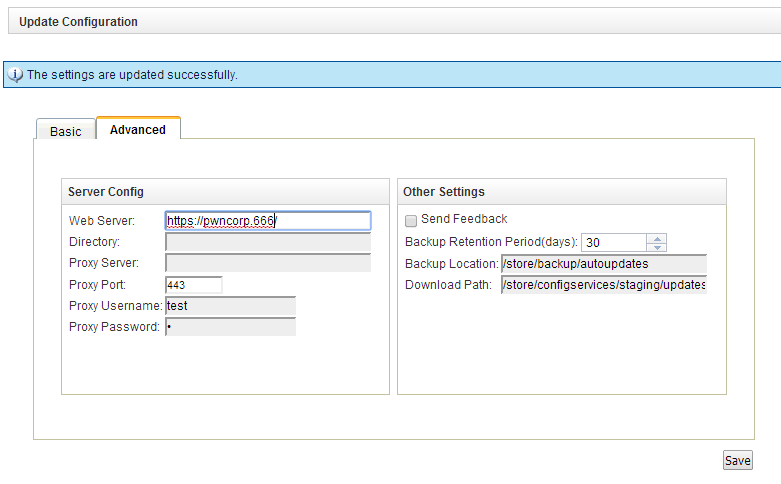Screen dimensions: 781x484
Task: Focus the Proxy Password field
Action: coord(231,327)
